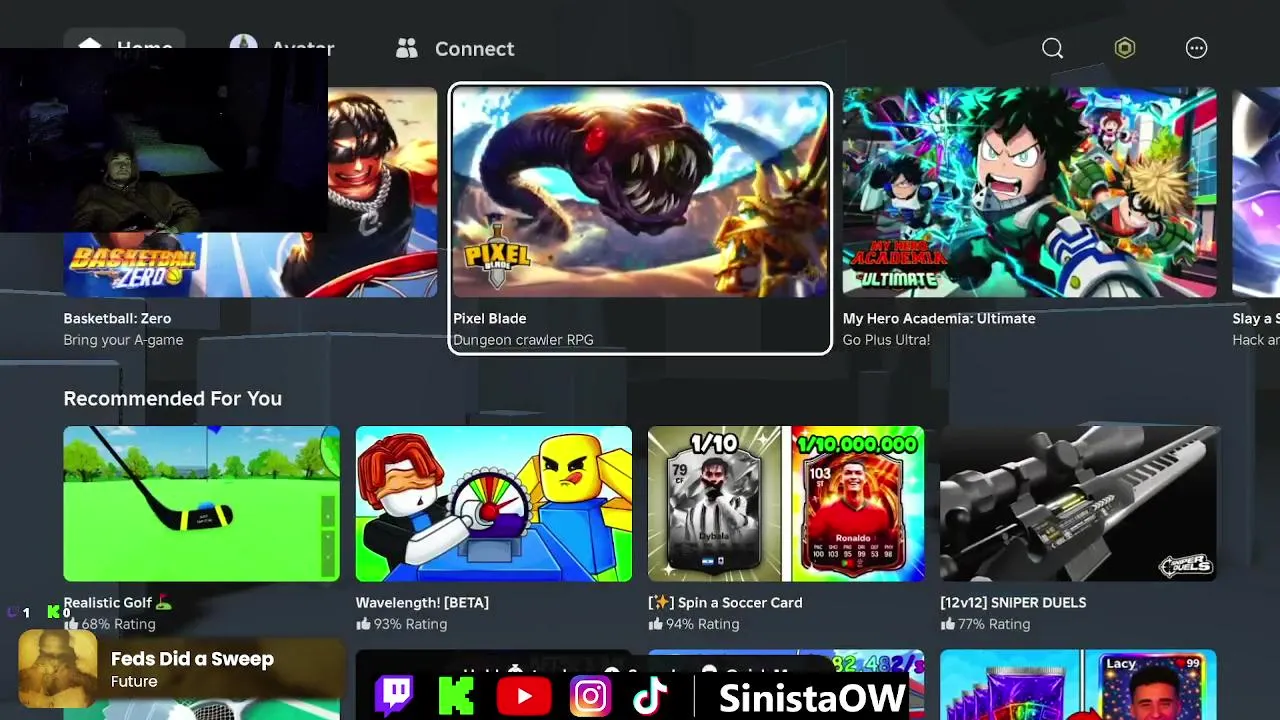The width and height of the screenshot is (1280, 720).
Task: Click the 94% Rating thumbs-up icon
Action: click(x=655, y=624)
